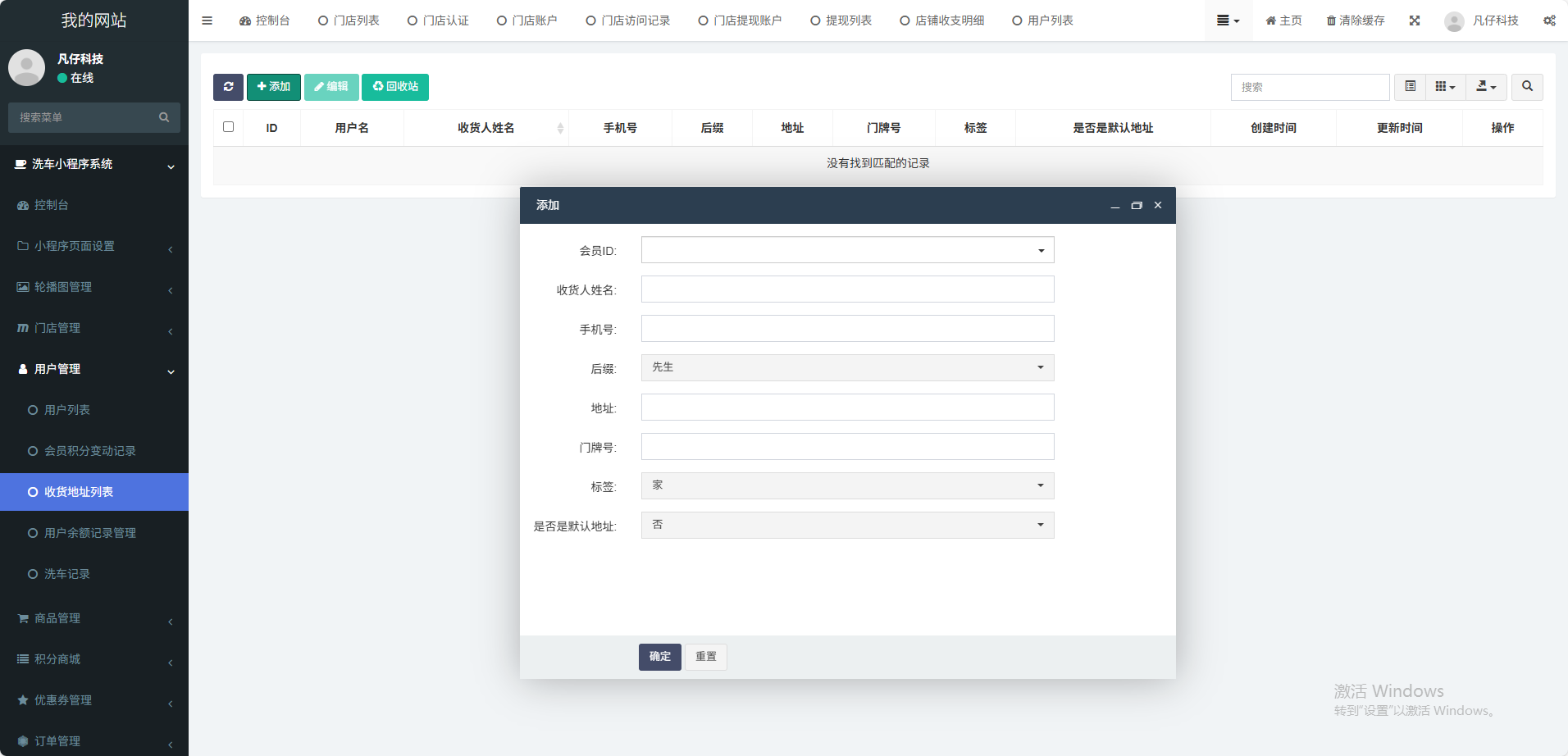Expand the 是否是默认地址 select

coord(847,525)
